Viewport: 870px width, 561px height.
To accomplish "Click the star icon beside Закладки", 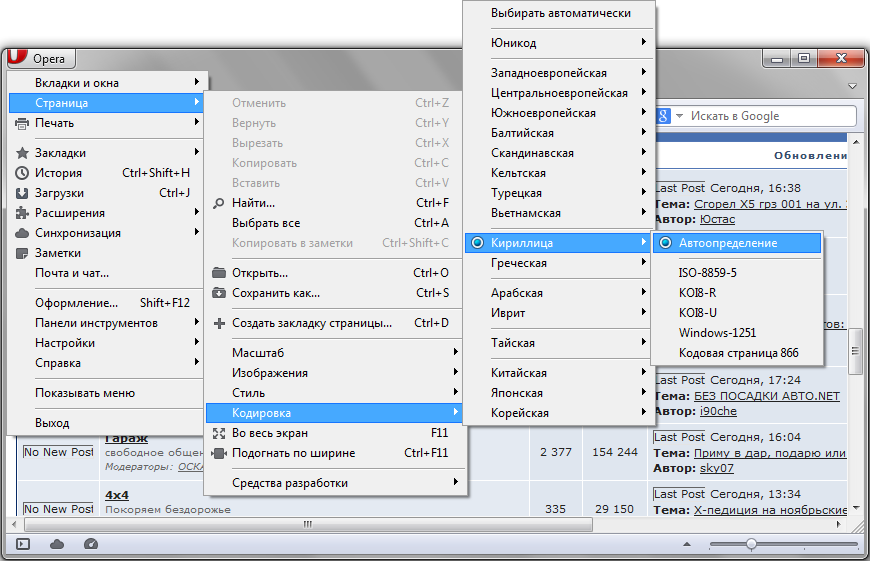I will click(22, 153).
